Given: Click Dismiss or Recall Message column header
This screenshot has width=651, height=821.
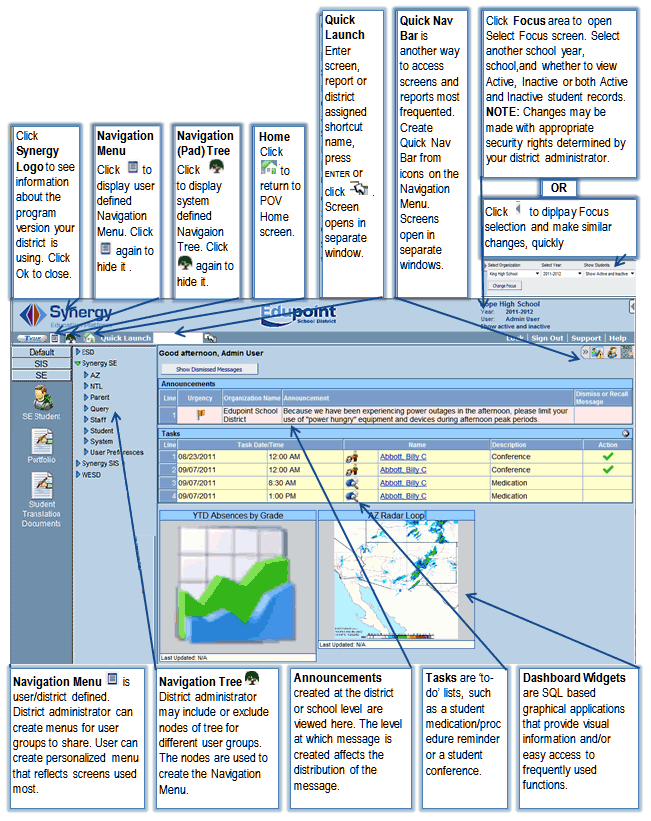Looking at the screenshot, I should click(x=603, y=398).
